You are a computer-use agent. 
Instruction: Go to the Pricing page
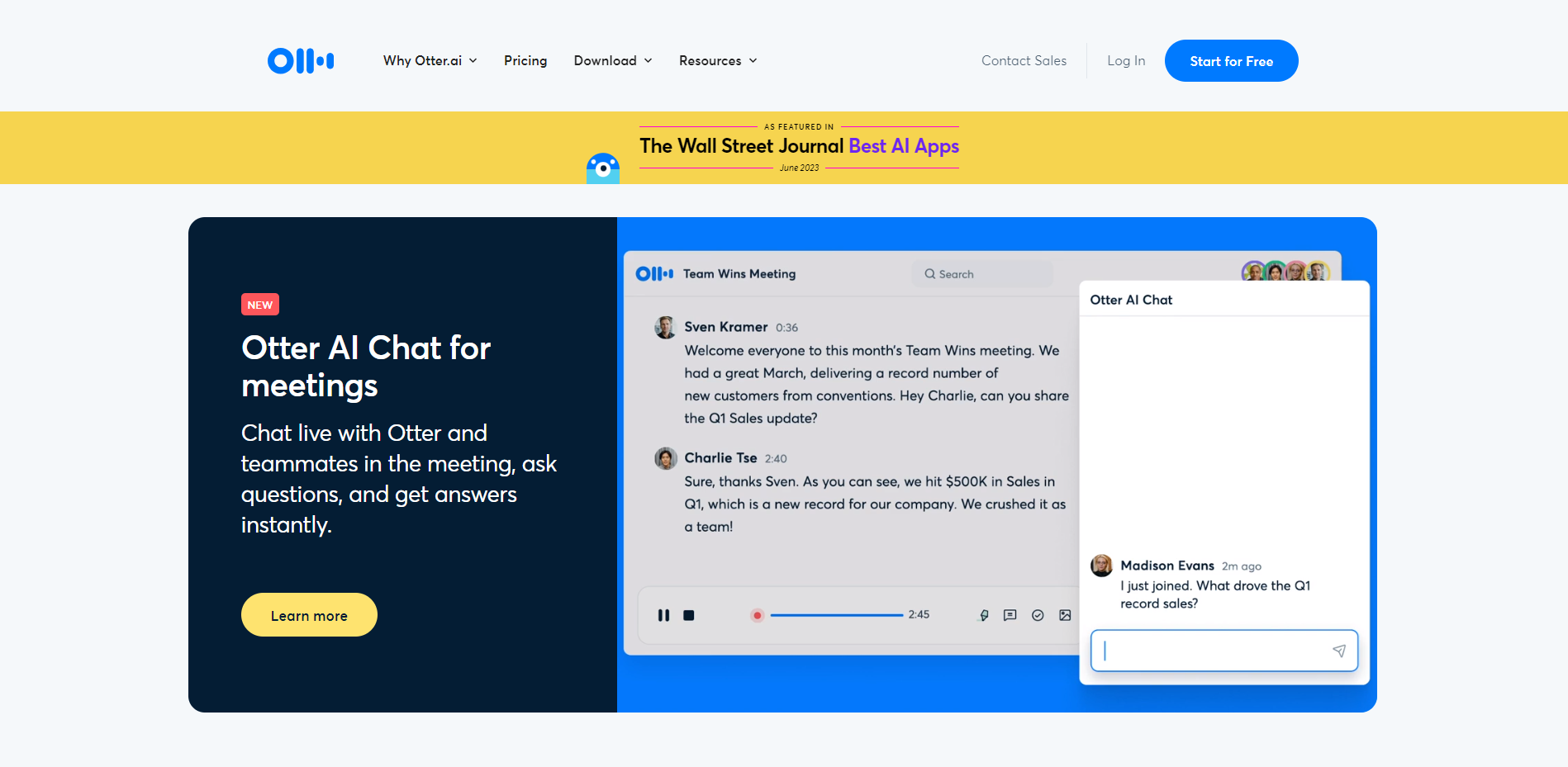click(525, 61)
